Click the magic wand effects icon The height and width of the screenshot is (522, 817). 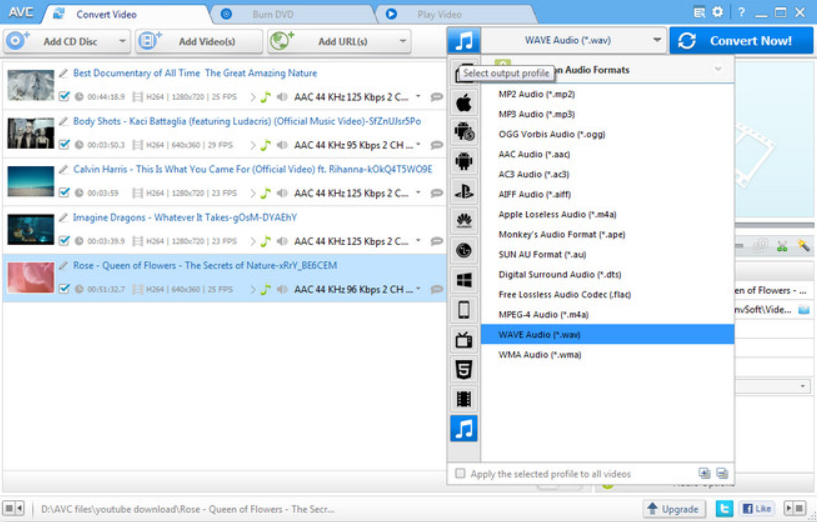(804, 246)
